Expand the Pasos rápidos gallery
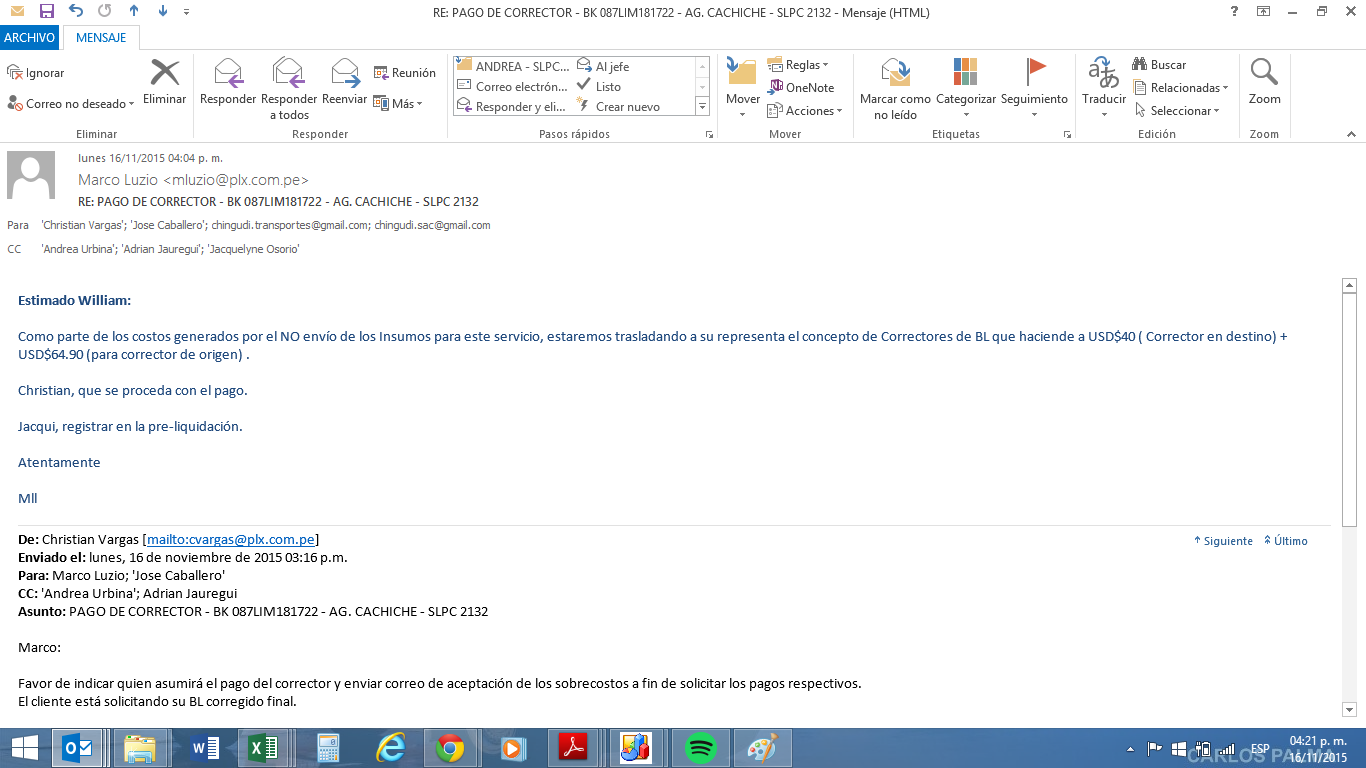This screenshot has height=768, width=1366. click(702, 107)
